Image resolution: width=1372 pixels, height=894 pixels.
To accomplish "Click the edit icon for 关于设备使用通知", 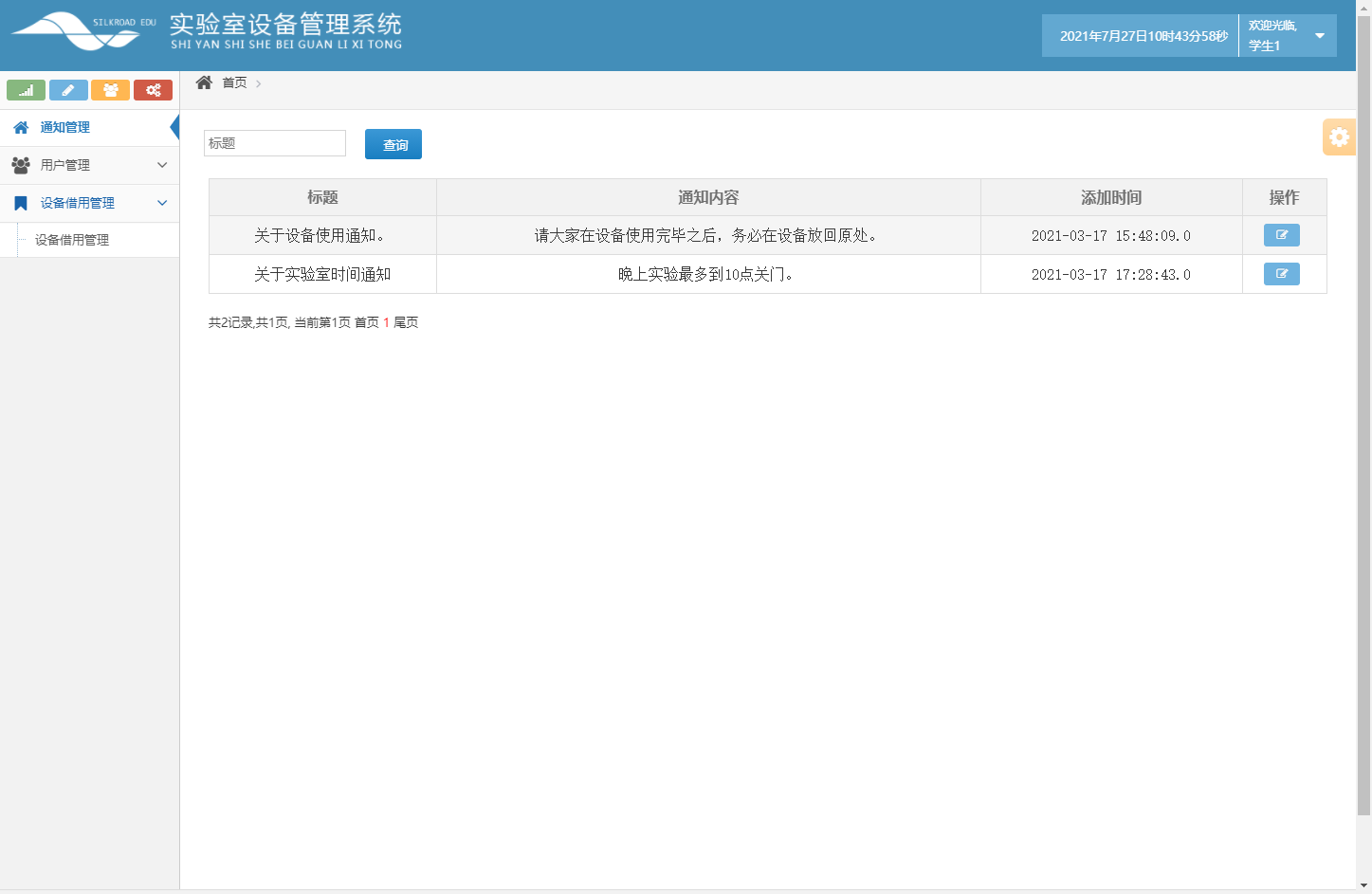I will 1281,234.
